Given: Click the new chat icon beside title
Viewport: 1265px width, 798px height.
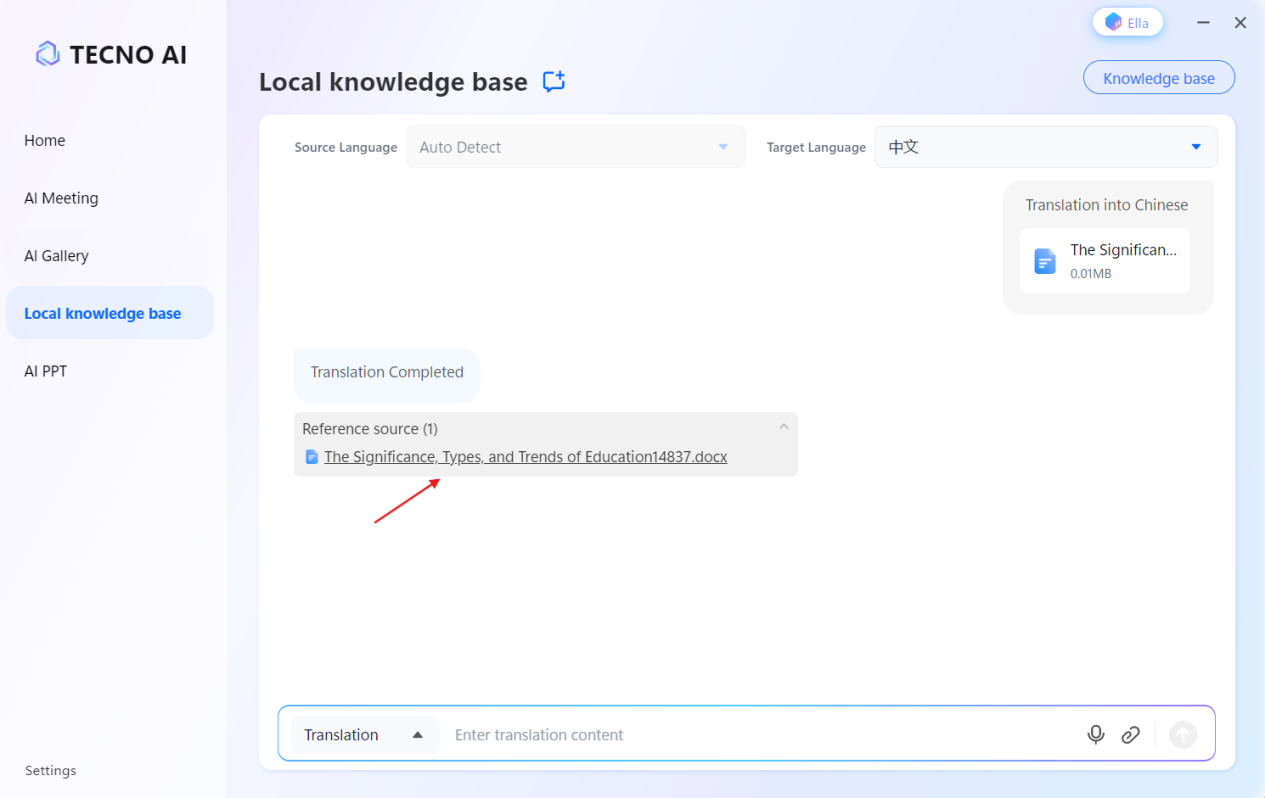Looking at the screenshot, I should 554,82.
